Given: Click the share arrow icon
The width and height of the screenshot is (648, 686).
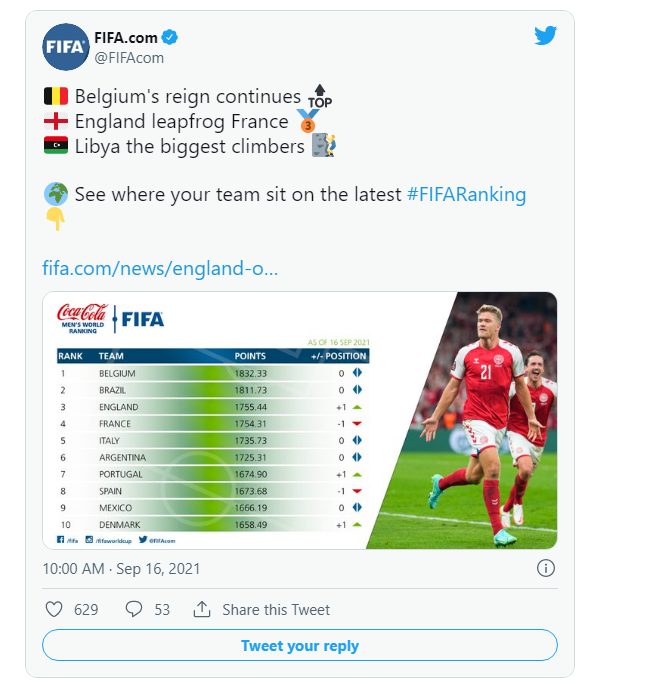Looking at the screenshot, I should point(201,609).
